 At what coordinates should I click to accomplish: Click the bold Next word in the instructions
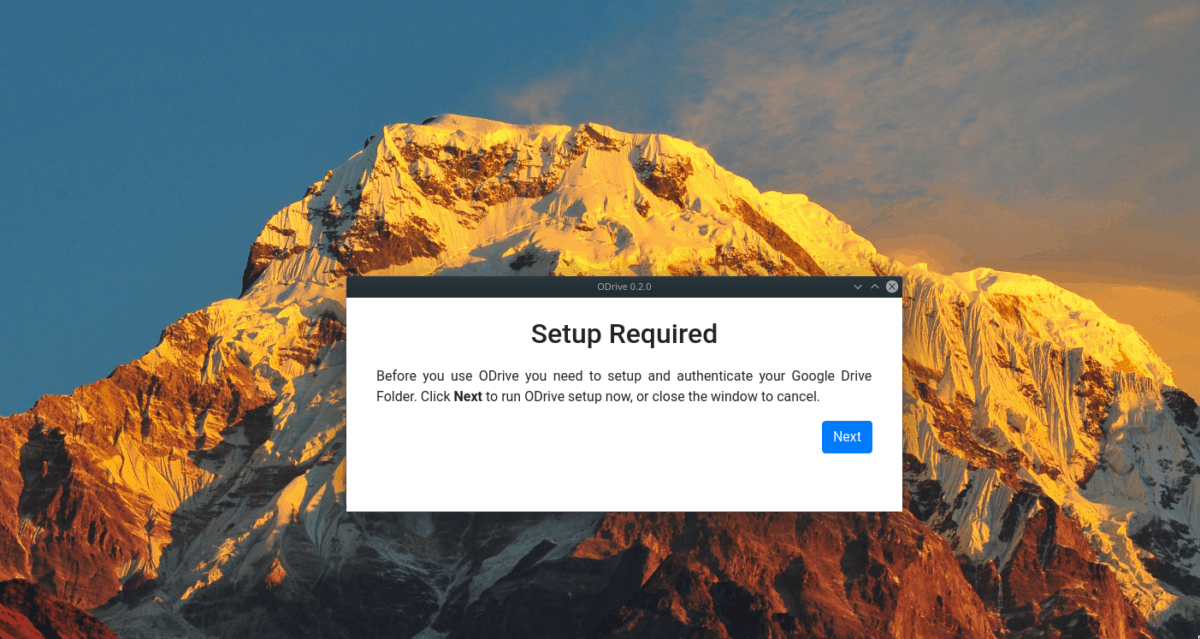click(x=468, y=396)
